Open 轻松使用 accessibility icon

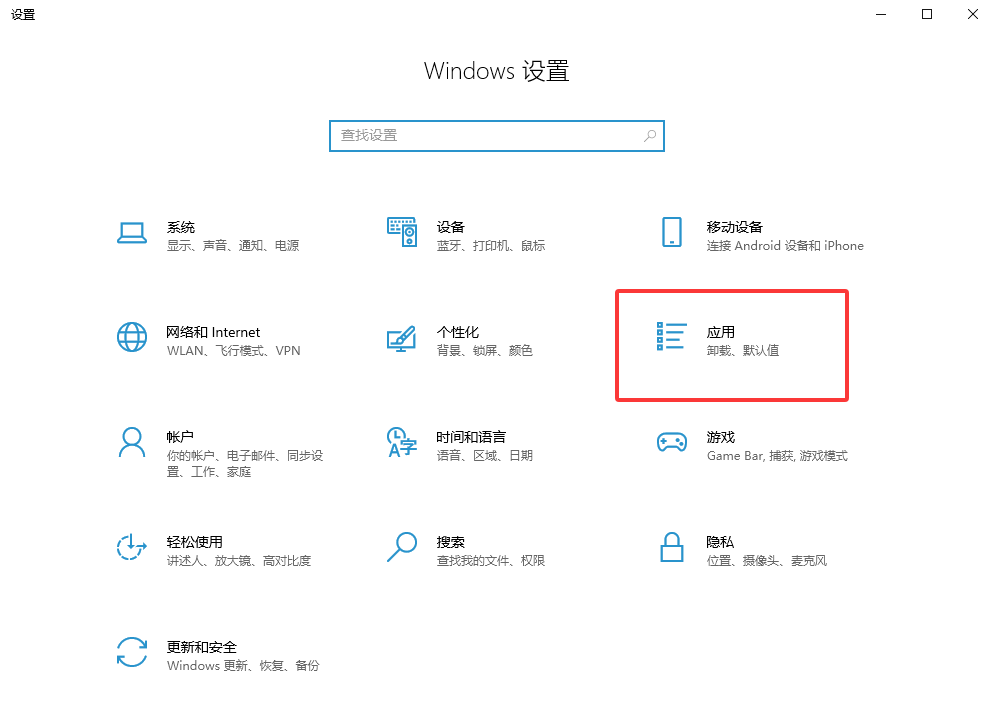point(132,547)
